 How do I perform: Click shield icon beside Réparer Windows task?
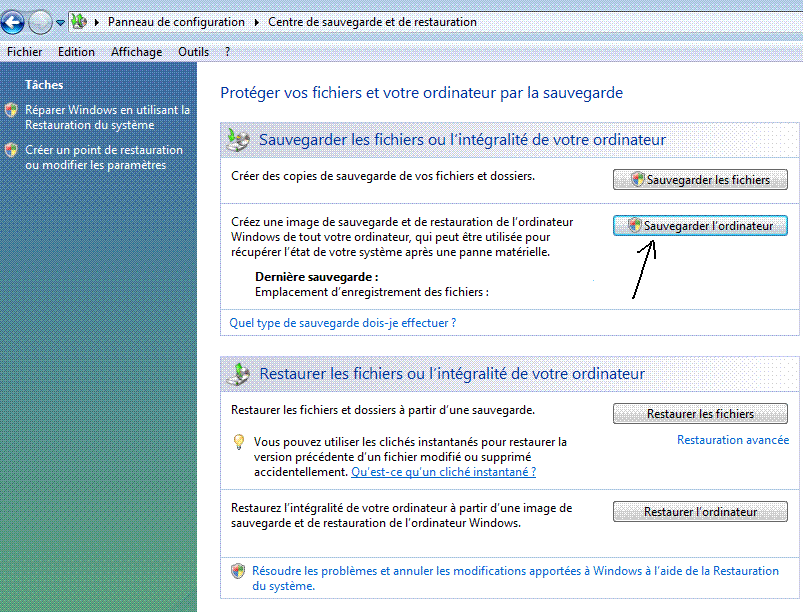[11, 110]
